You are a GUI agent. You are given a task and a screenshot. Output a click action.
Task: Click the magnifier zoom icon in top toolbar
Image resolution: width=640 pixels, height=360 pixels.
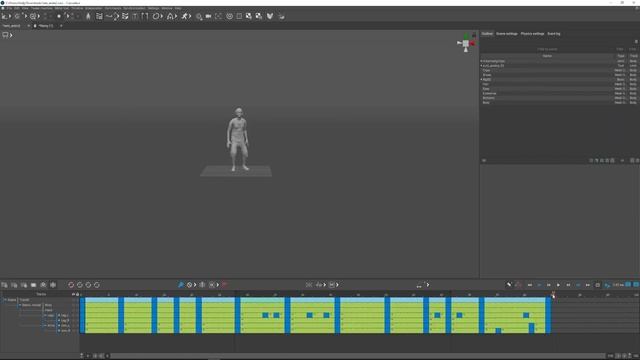(199, 16)
